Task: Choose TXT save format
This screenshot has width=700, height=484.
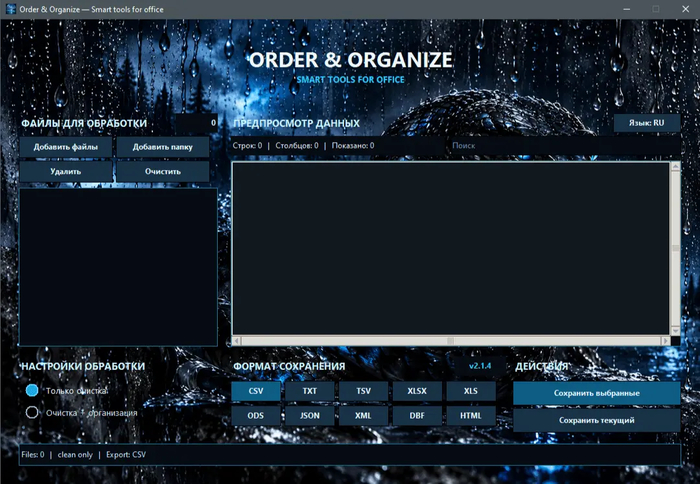Action: (310, 391)
